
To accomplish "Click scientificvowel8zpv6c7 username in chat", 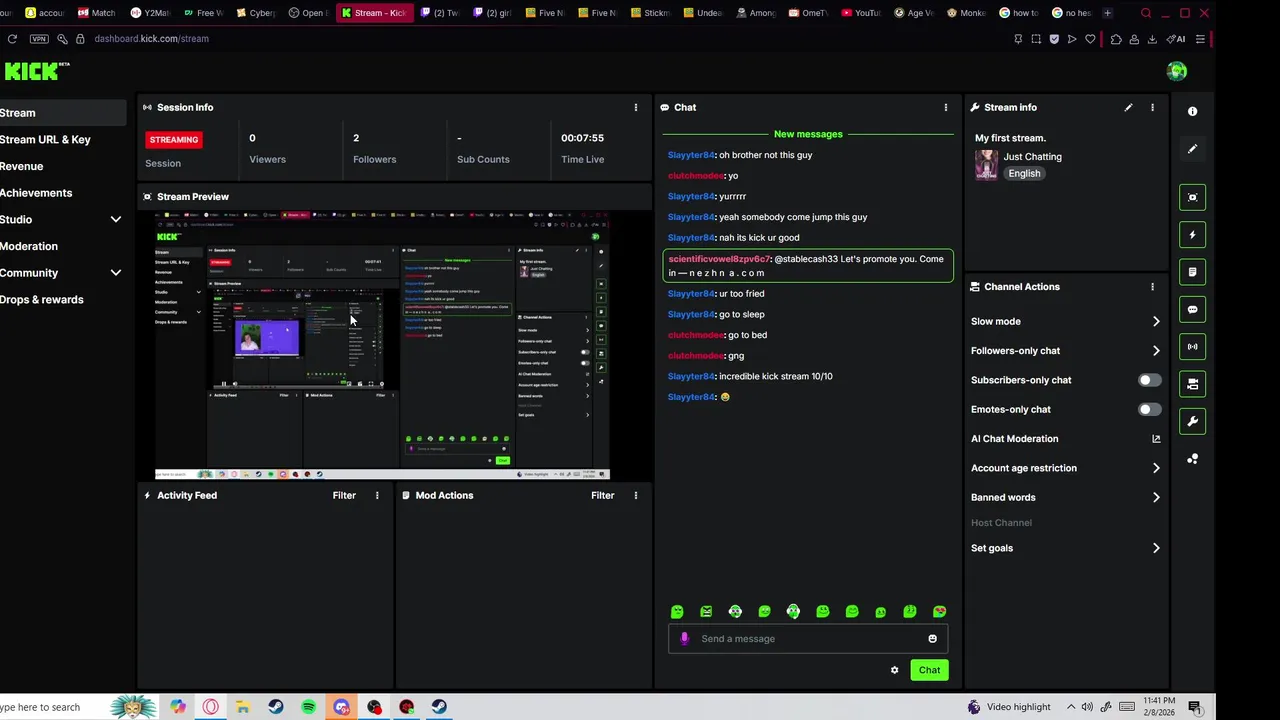I will click(x=719, y=259).
